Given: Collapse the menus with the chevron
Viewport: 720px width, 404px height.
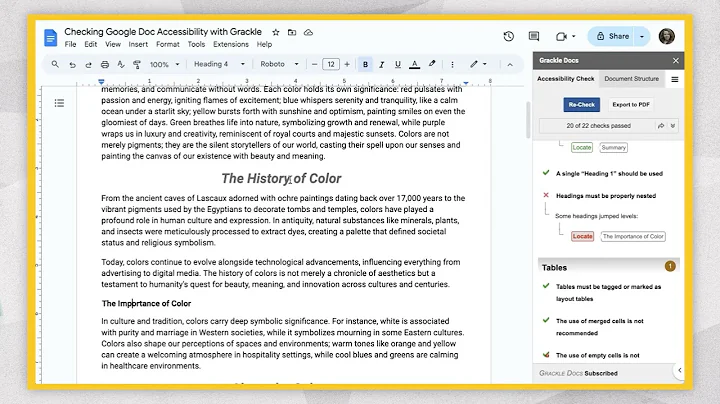Looking at the screenshot, I should (x=510, y=65).
